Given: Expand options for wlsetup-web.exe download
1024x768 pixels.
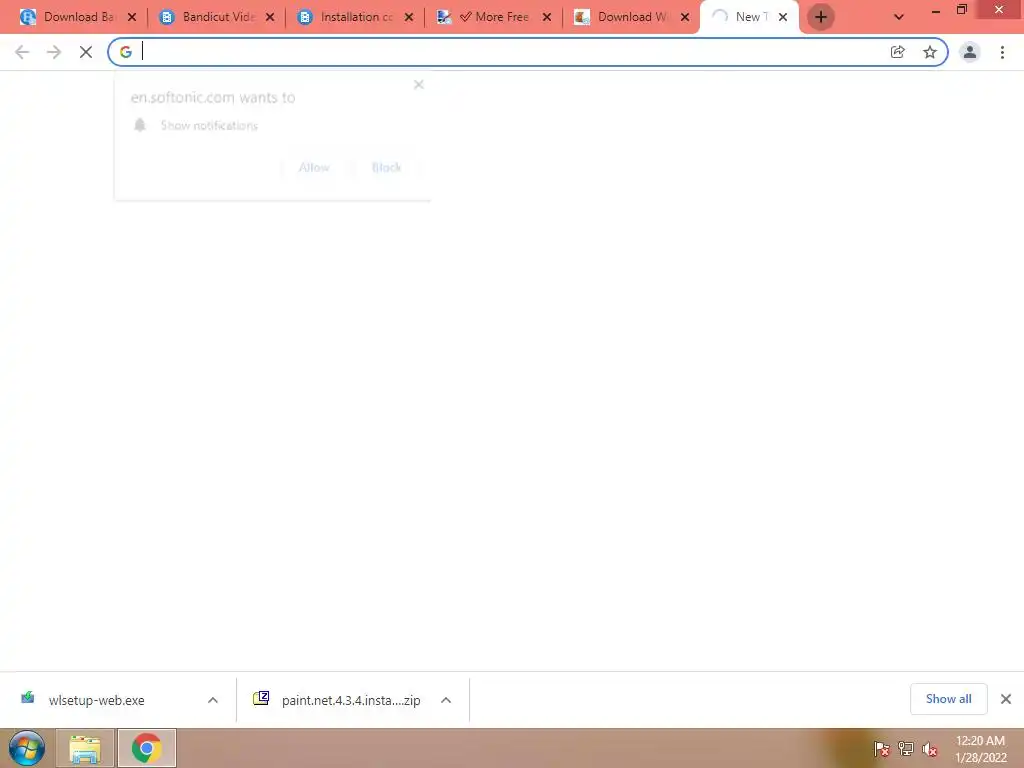Looking at the screenshot, I should click(213, 700).
